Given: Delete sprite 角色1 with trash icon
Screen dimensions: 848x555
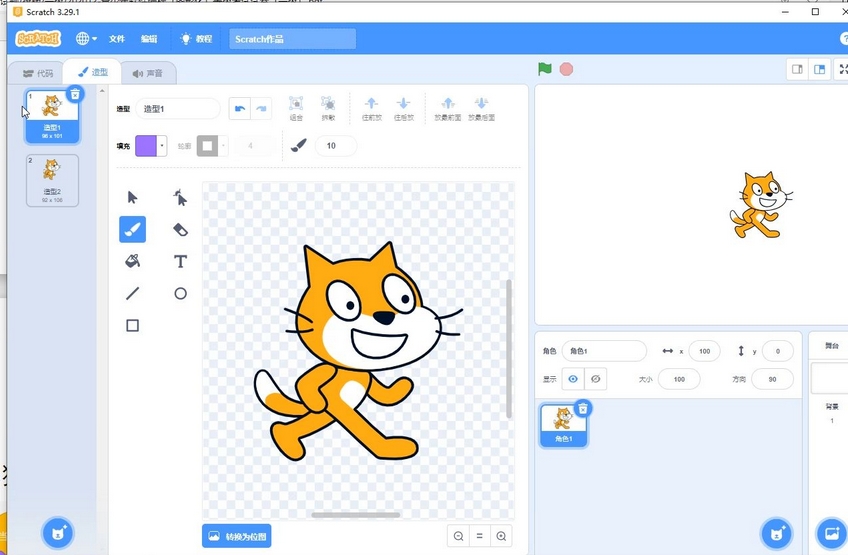Looking at the screenshot, I should (x=582, y=408).
